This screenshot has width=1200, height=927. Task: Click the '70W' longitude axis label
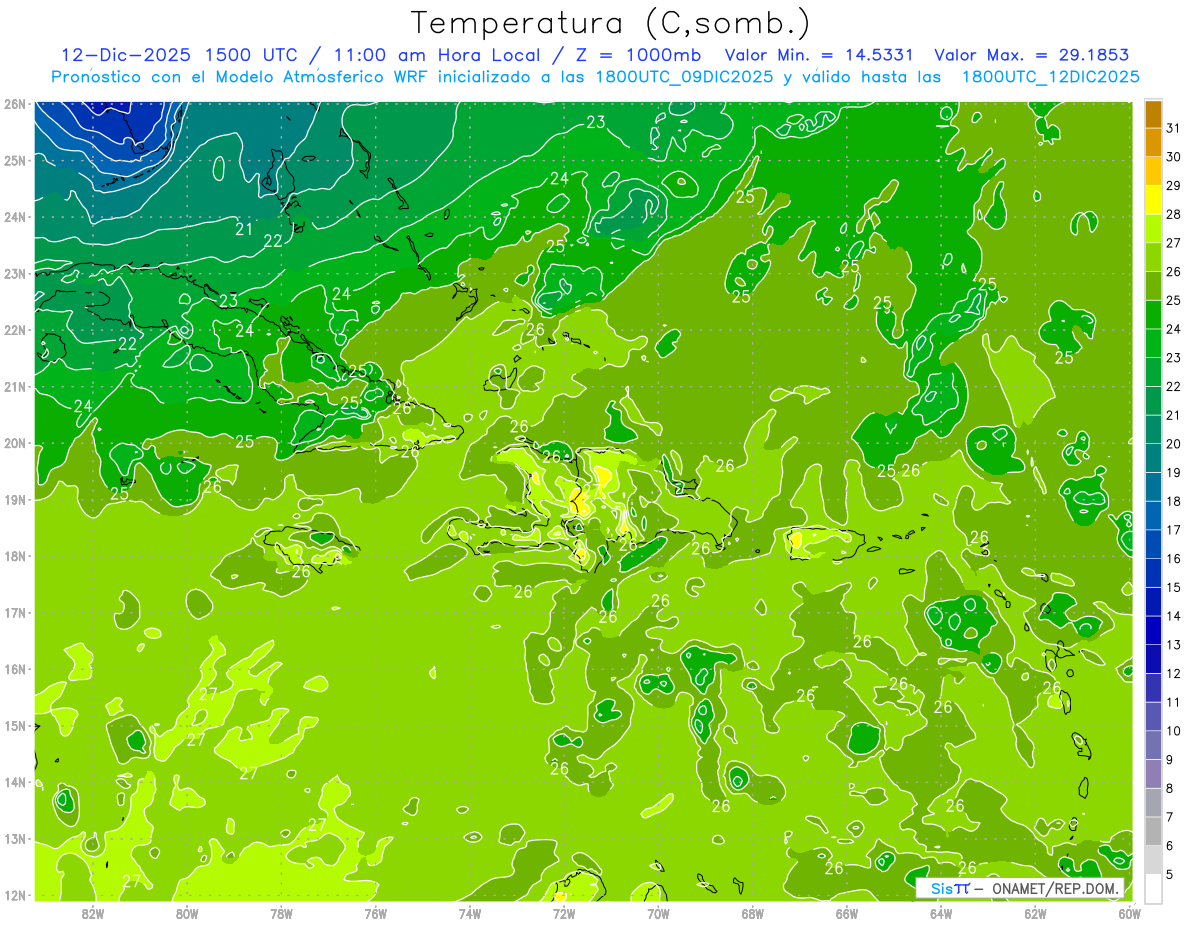[658, 912]
